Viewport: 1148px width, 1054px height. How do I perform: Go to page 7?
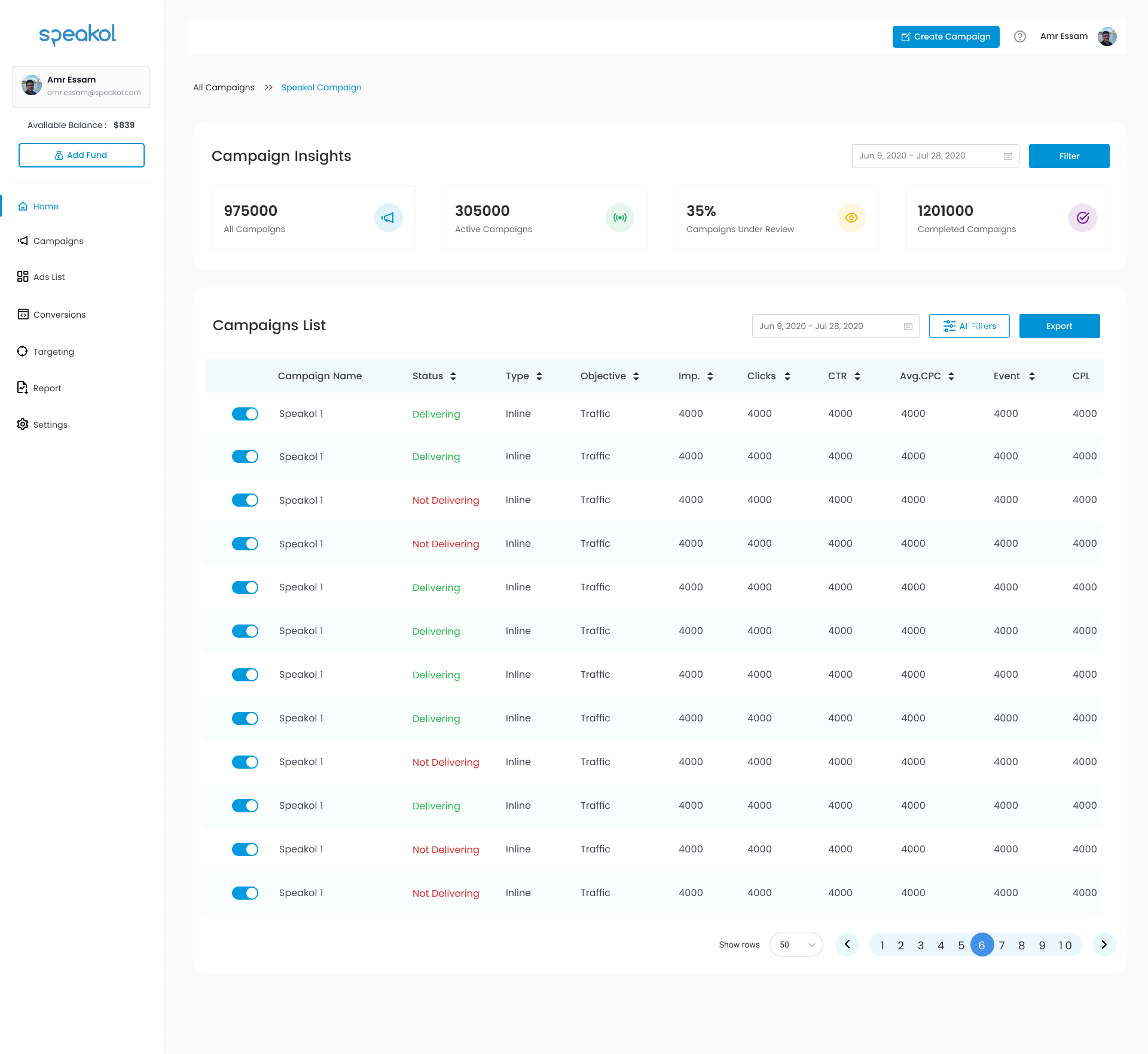1002,945
